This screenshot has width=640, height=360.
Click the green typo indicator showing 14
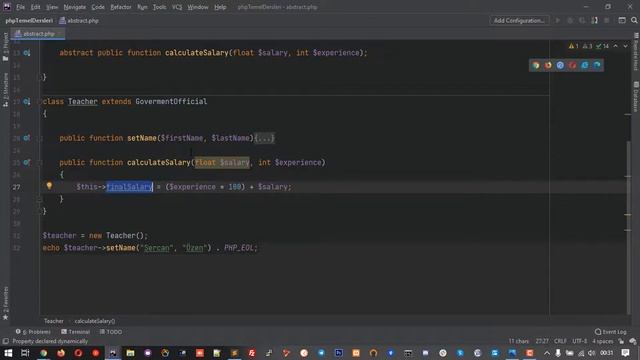[x=602, y=46]
